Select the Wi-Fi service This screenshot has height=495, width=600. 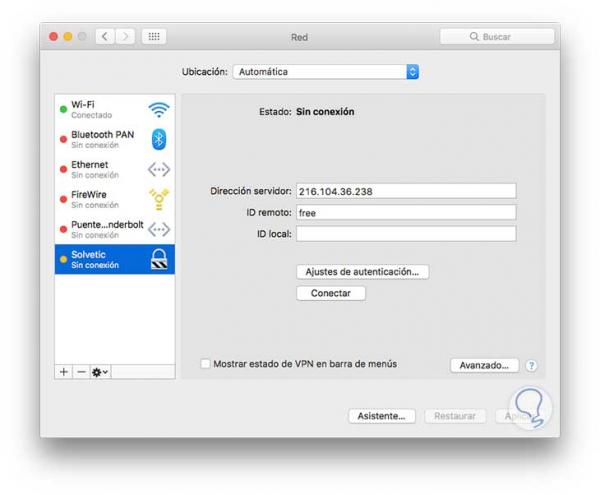tap(115, 109)
